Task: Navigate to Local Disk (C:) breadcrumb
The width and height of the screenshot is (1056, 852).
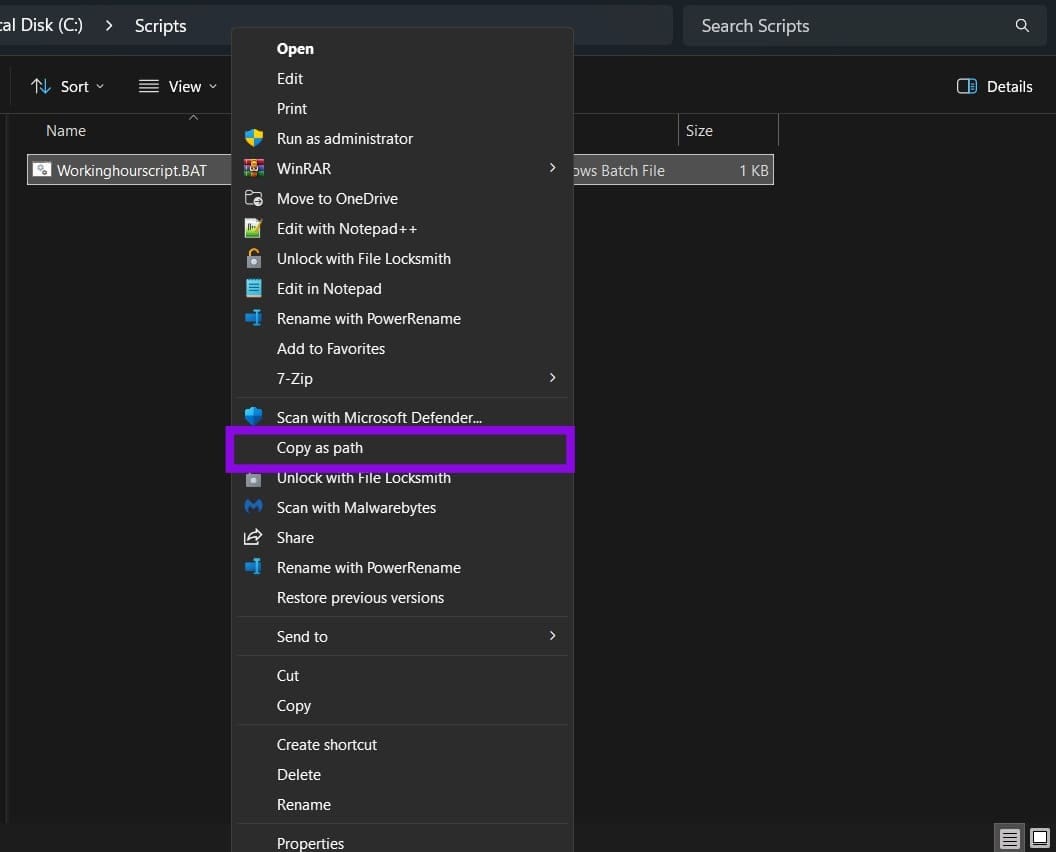Action: click(x=41, y=26)
